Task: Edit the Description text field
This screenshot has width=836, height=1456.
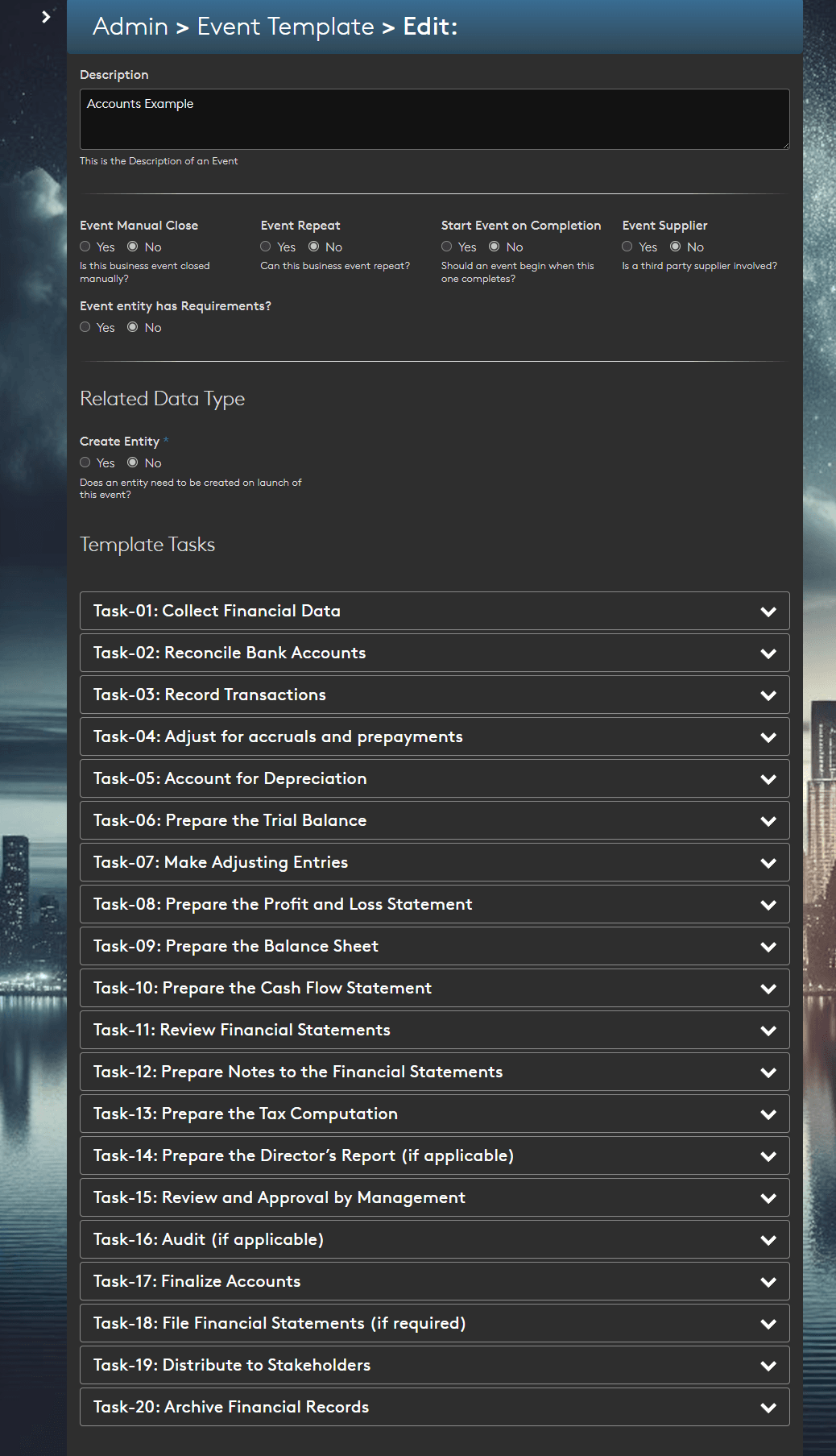Action: coord(434,119)
